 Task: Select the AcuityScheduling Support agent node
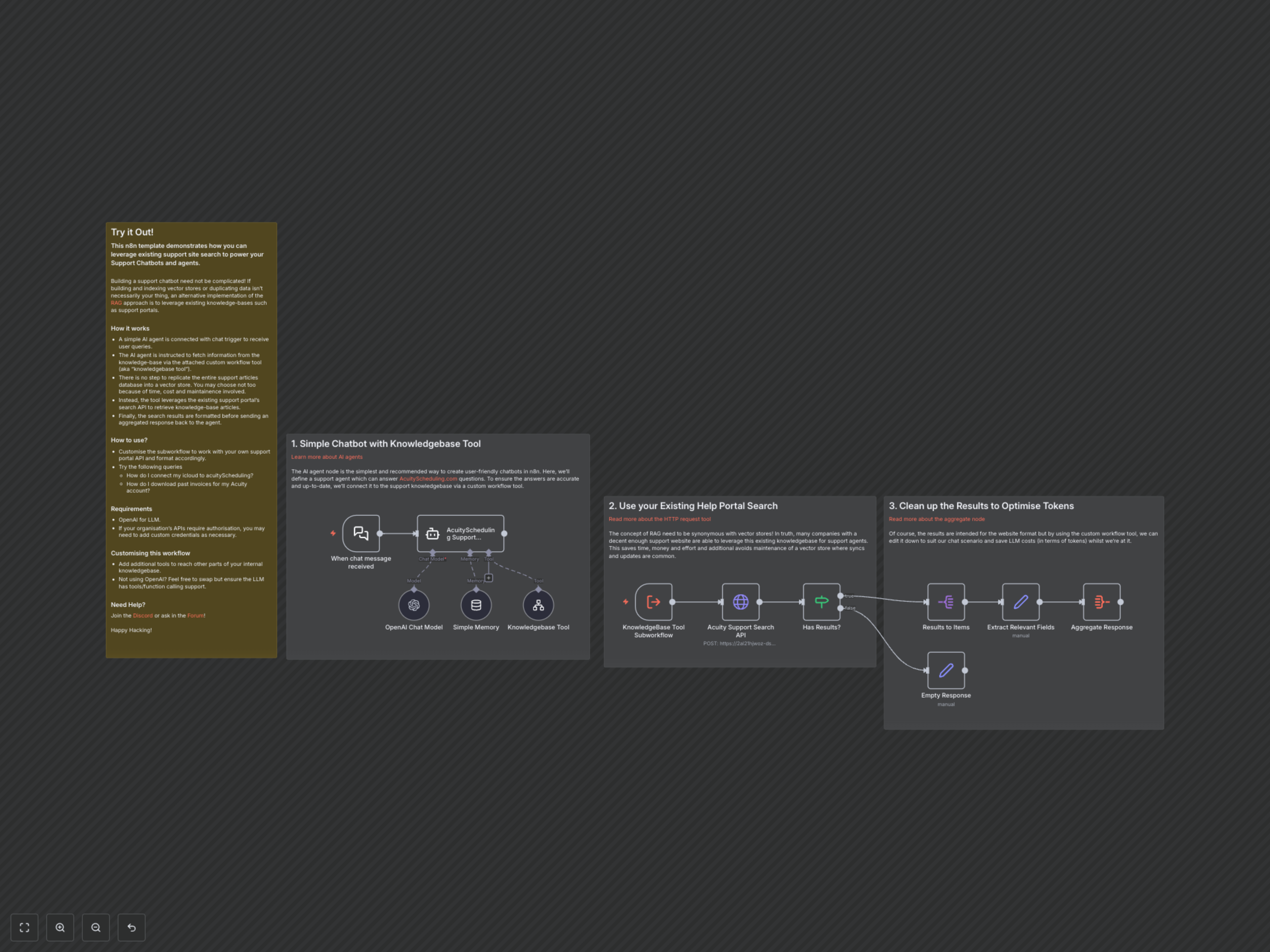461,533
